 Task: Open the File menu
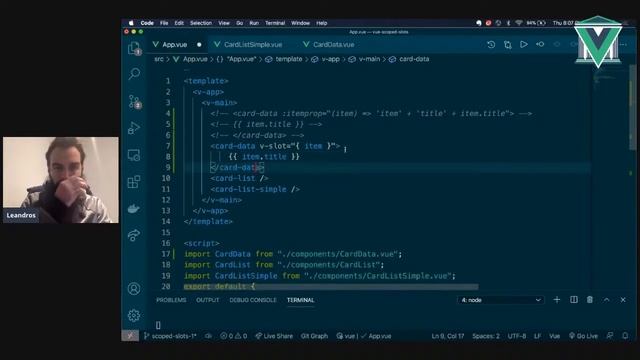click(x=164, y=23)
